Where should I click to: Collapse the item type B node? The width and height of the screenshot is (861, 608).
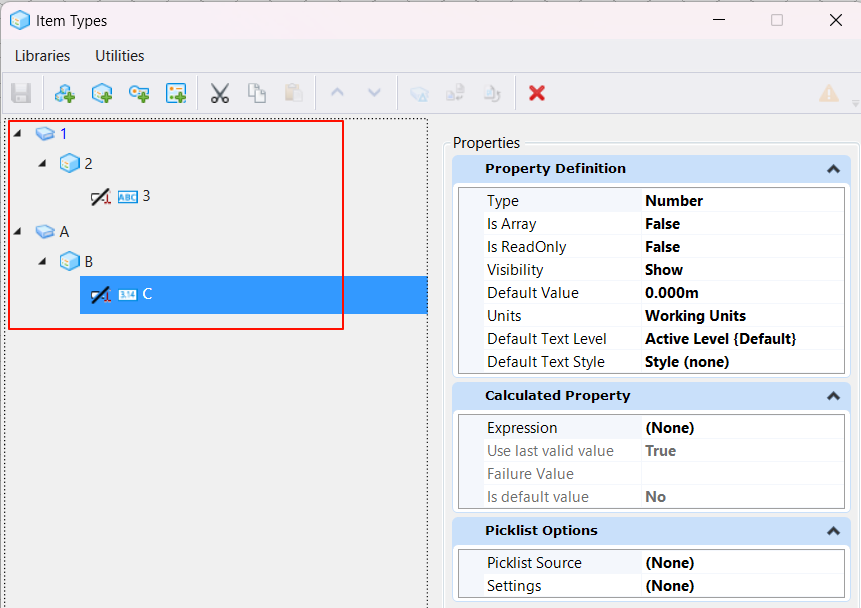click(x=42, y=262)
